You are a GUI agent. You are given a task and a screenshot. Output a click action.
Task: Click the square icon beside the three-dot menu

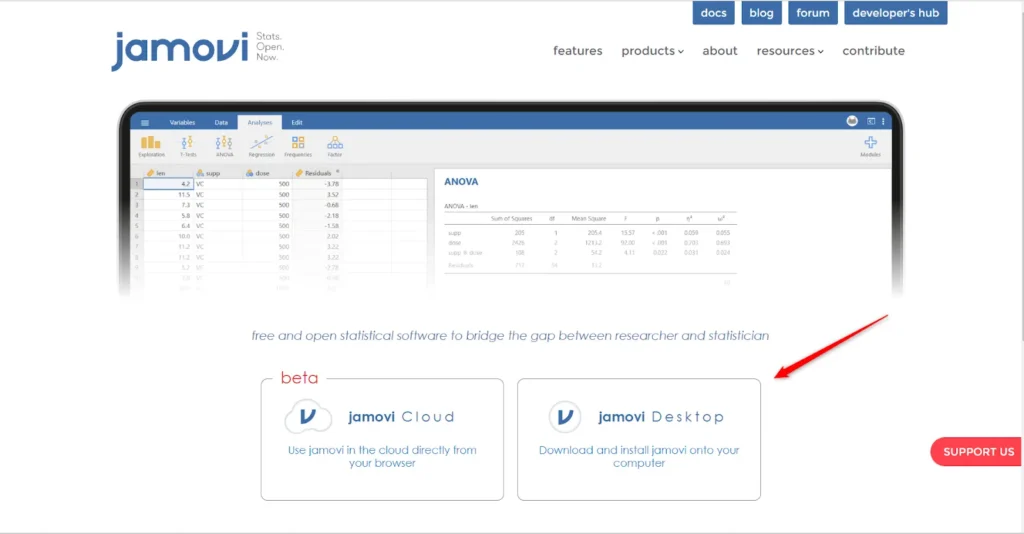(871, 121)
